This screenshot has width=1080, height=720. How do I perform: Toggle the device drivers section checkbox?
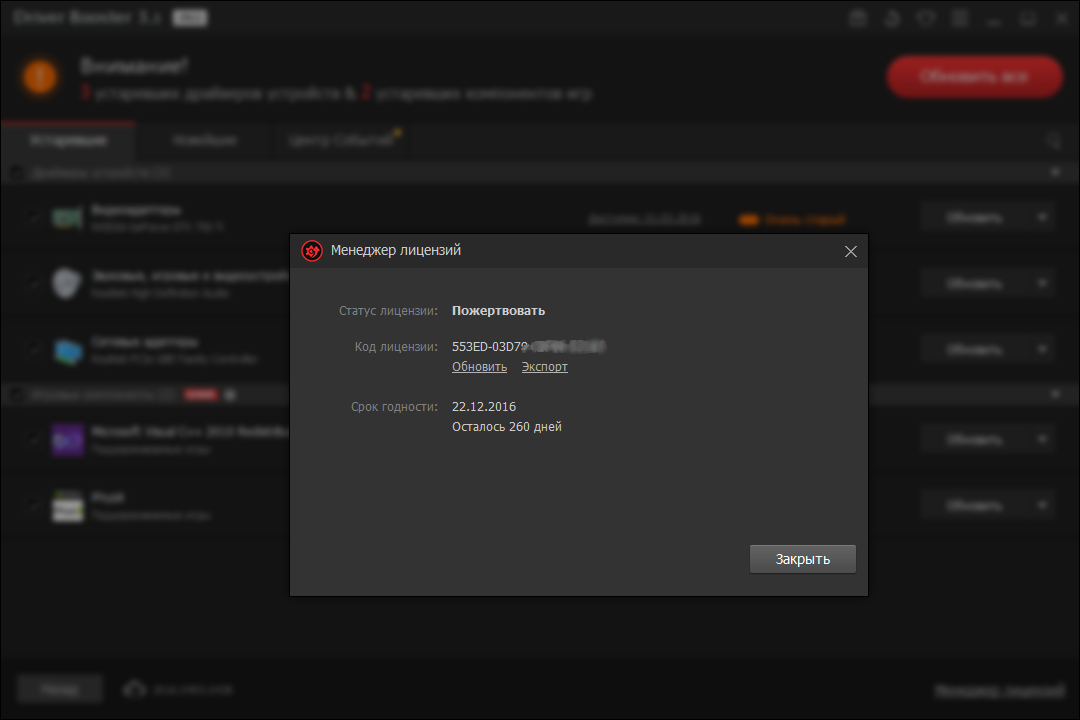pyautogui.click(x=17, y=173)
